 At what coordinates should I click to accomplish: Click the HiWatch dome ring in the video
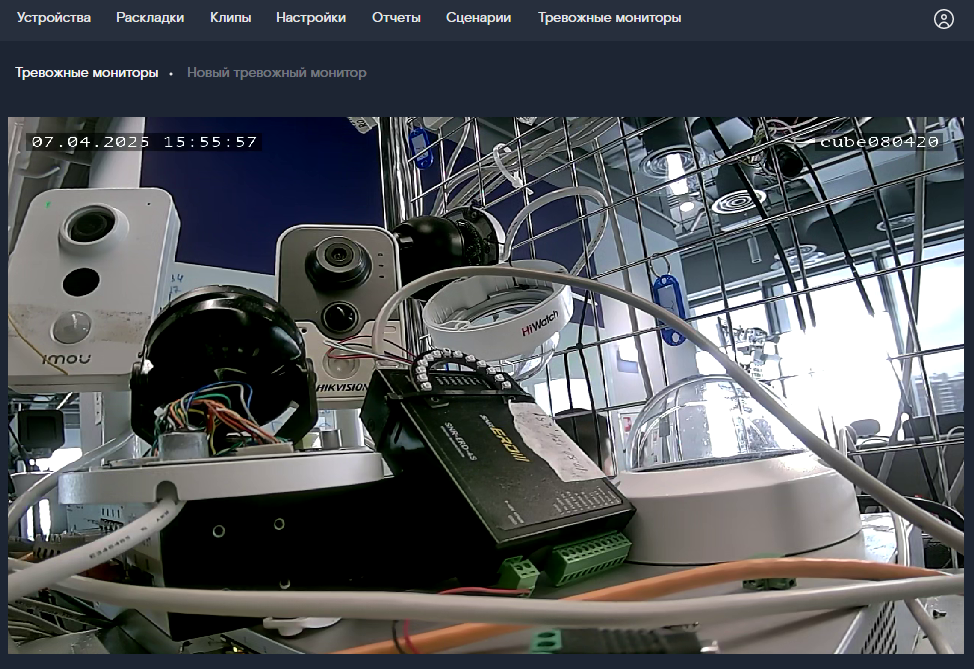pos(498,311)
